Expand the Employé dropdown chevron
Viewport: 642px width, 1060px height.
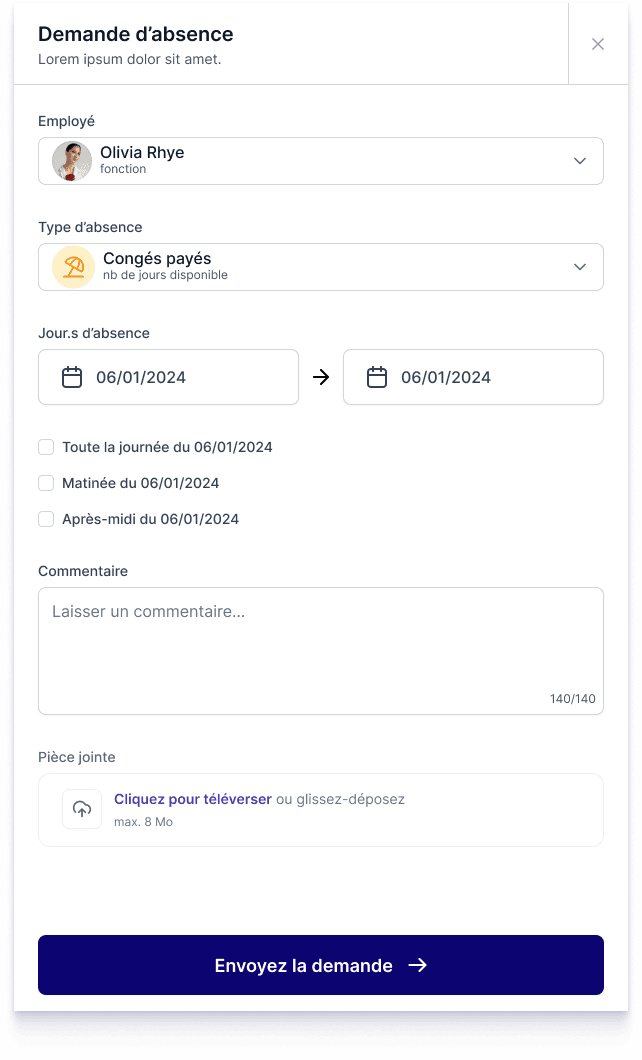point(580,161)
